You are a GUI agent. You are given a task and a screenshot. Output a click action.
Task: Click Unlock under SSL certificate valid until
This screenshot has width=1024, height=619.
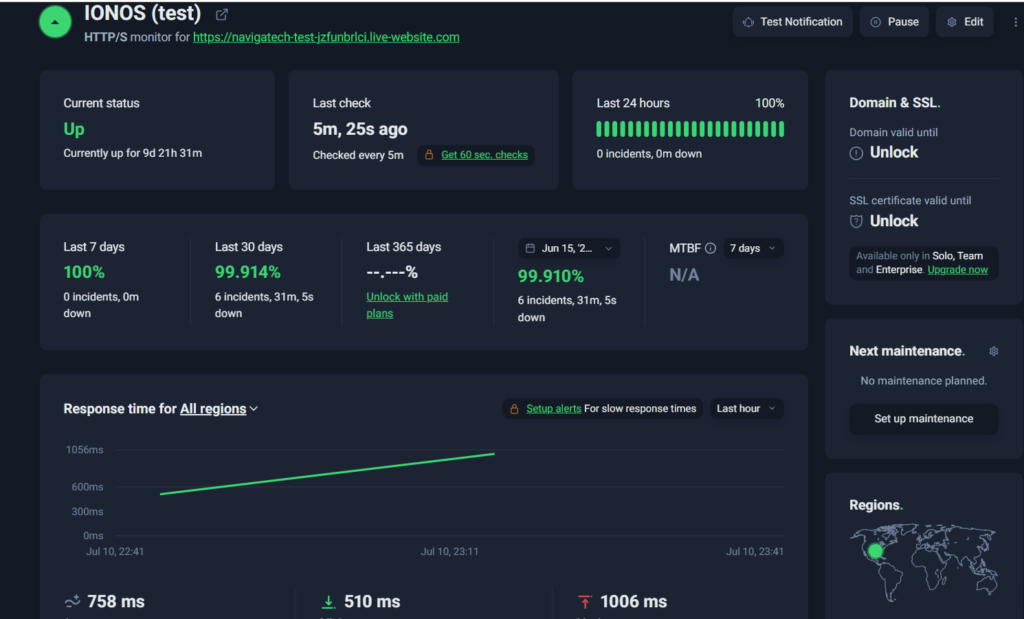point(893,221)
